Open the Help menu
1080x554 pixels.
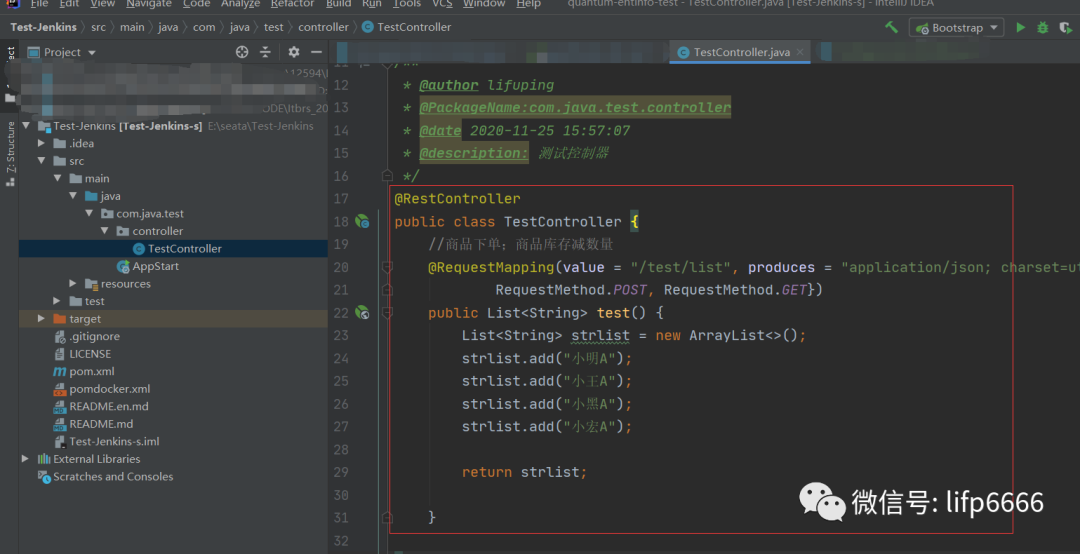[528, 3]
